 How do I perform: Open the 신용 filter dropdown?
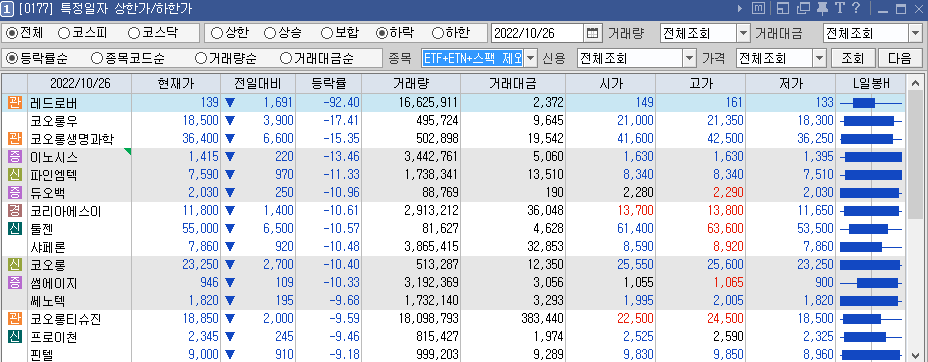coord(689,58)
